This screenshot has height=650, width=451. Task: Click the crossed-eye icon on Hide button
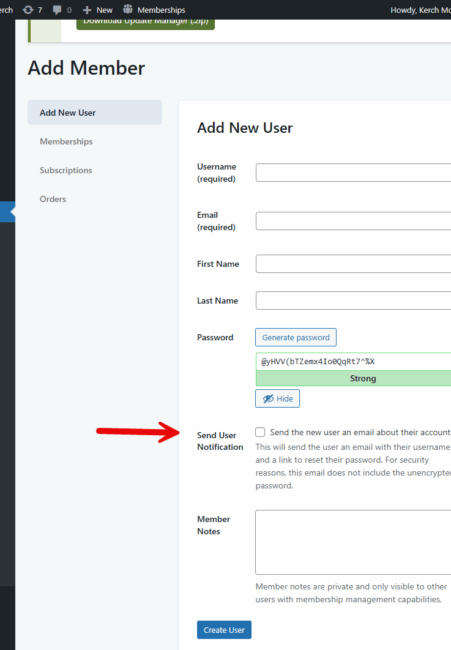(268, 398)
